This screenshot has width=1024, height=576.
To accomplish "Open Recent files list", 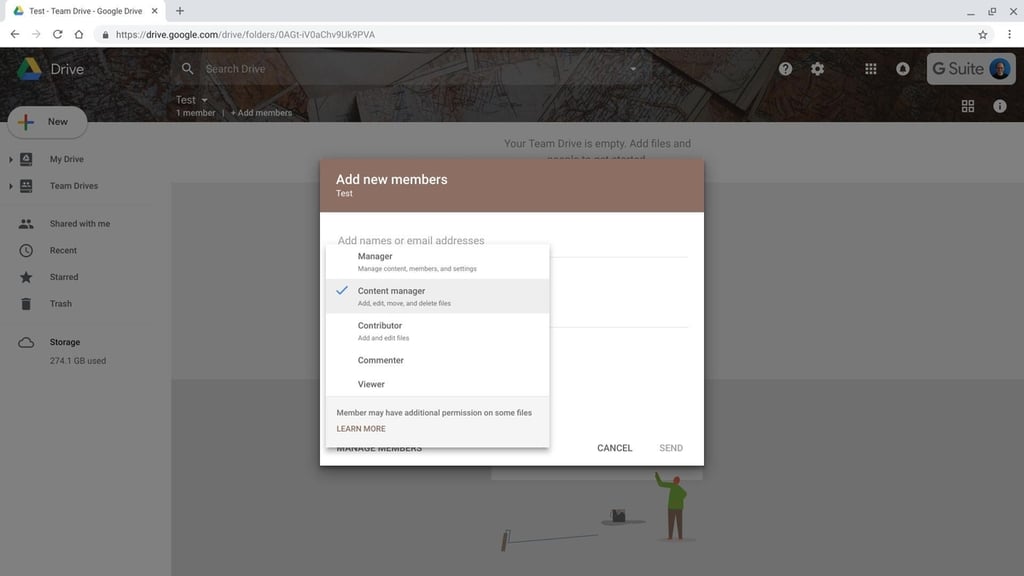I will coord(63,250).
